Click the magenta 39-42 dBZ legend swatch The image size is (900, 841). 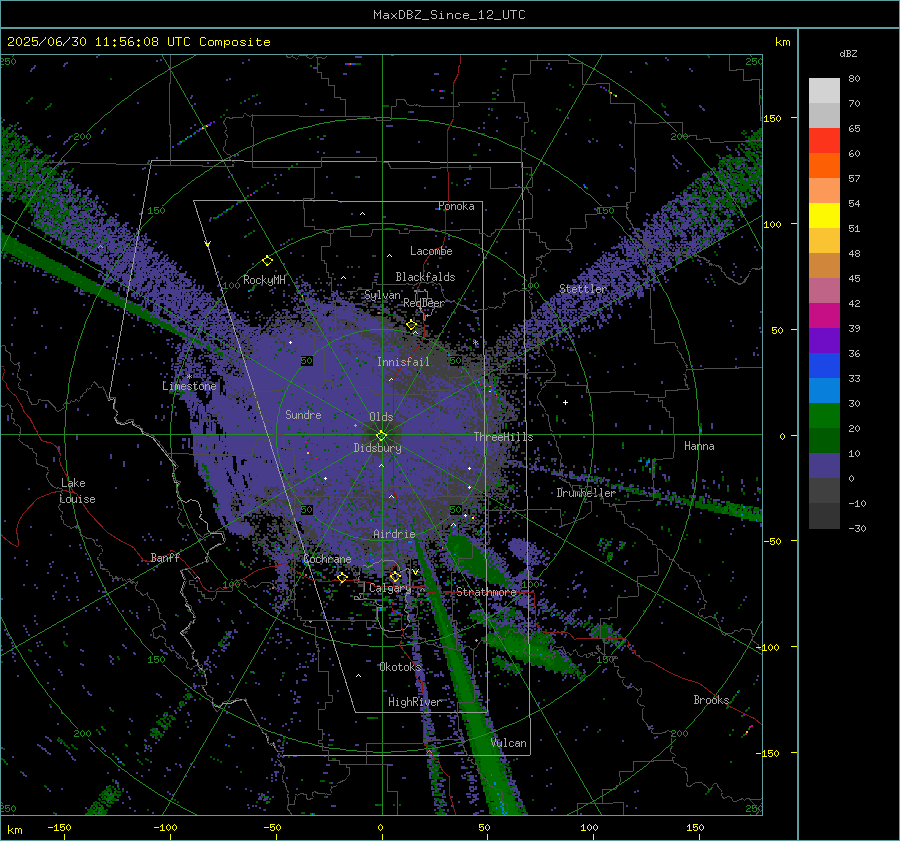pyautogui.click(x=824, y=316)
